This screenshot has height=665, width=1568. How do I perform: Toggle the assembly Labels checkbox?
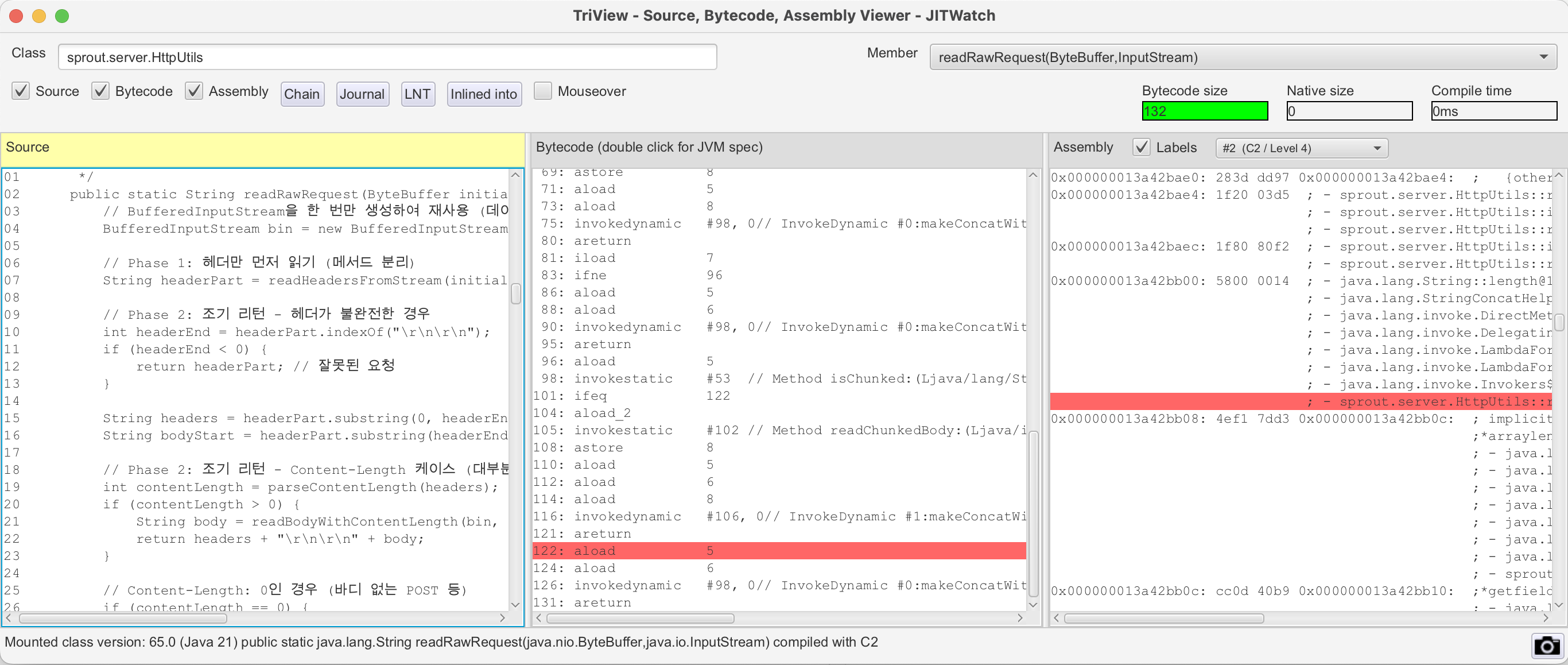(1142, 148)
